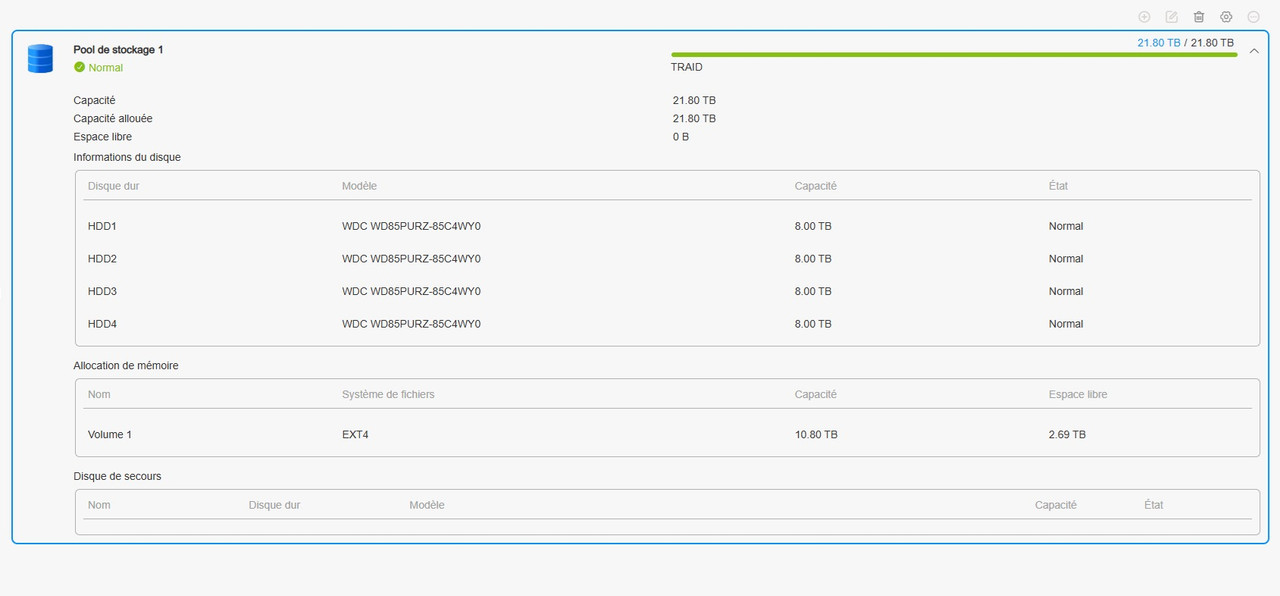
Task: Select the HDD2 row name
Action: tap(103, 259)
